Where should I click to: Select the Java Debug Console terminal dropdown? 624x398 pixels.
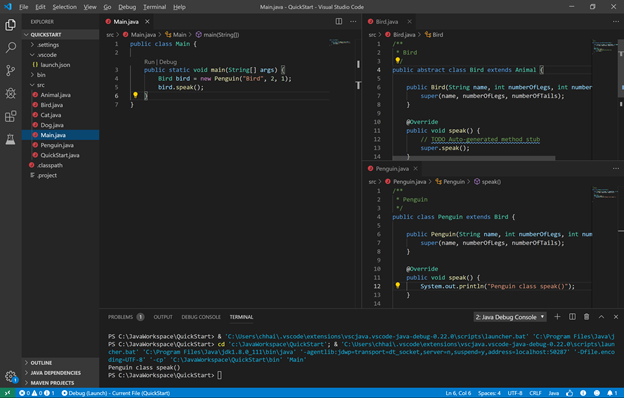(x=510, y=317)
